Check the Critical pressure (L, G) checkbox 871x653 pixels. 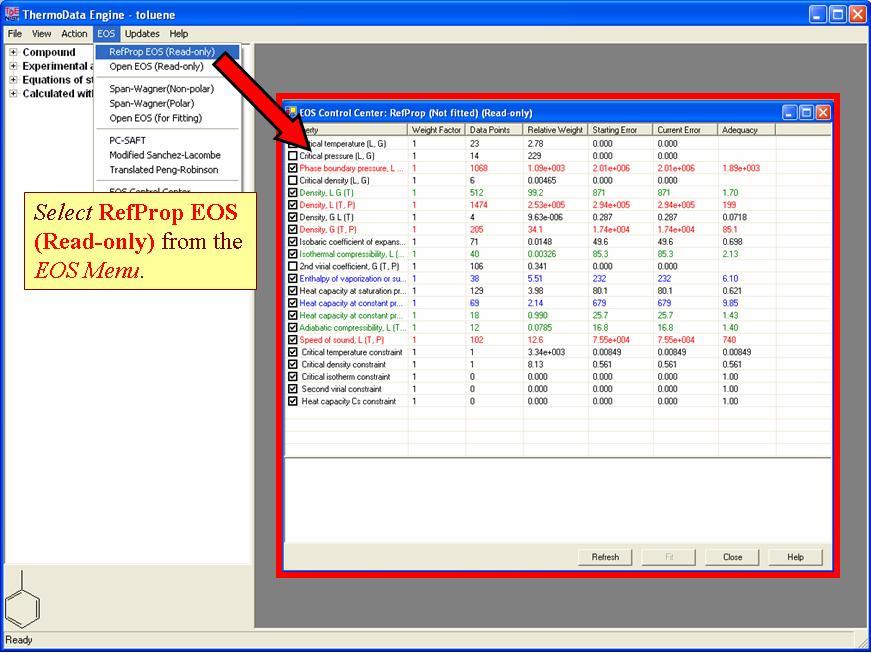tap(293, 156)
